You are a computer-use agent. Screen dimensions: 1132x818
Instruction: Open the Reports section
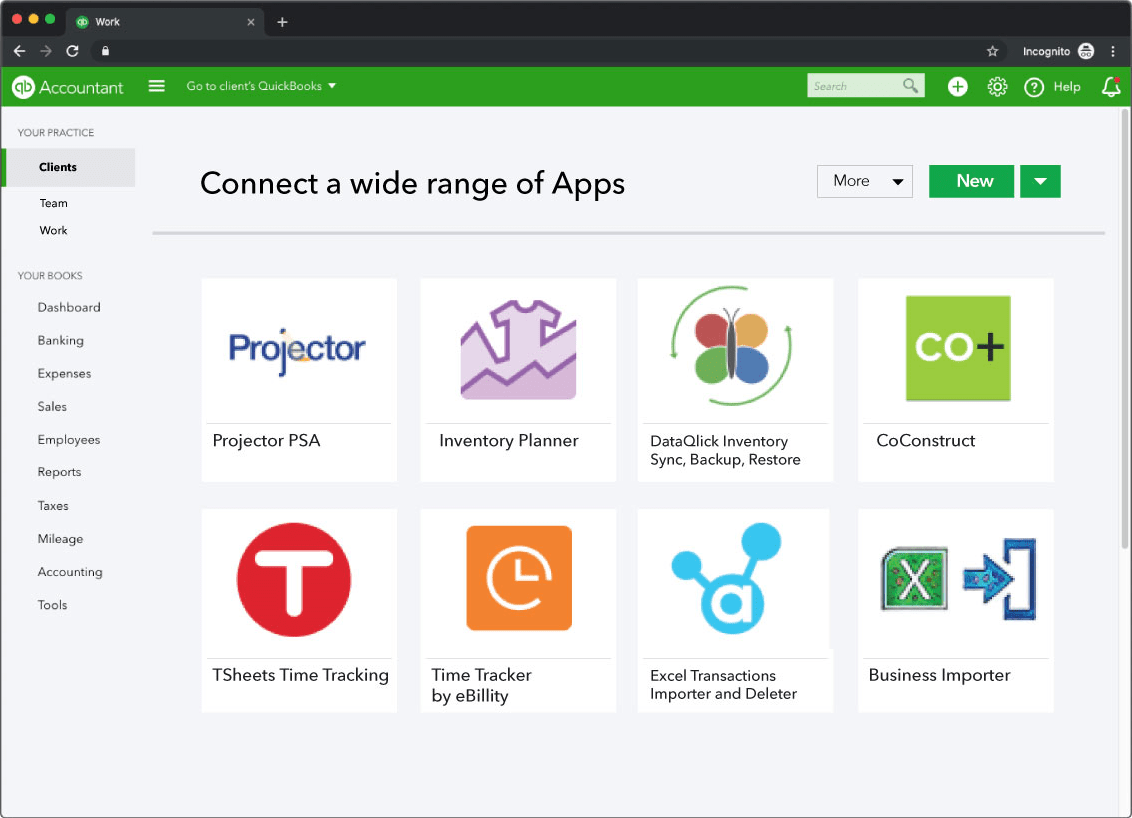coord(59,472)
